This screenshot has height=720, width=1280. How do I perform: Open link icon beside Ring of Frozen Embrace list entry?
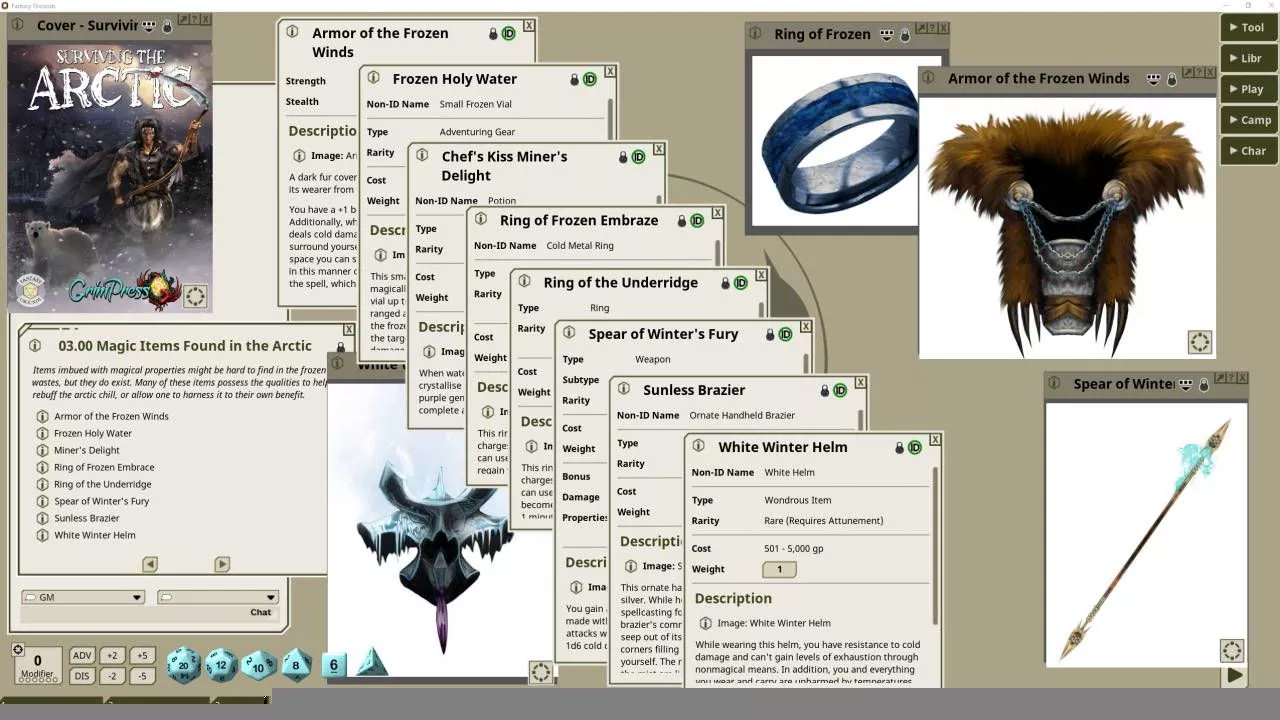(42, 467)
